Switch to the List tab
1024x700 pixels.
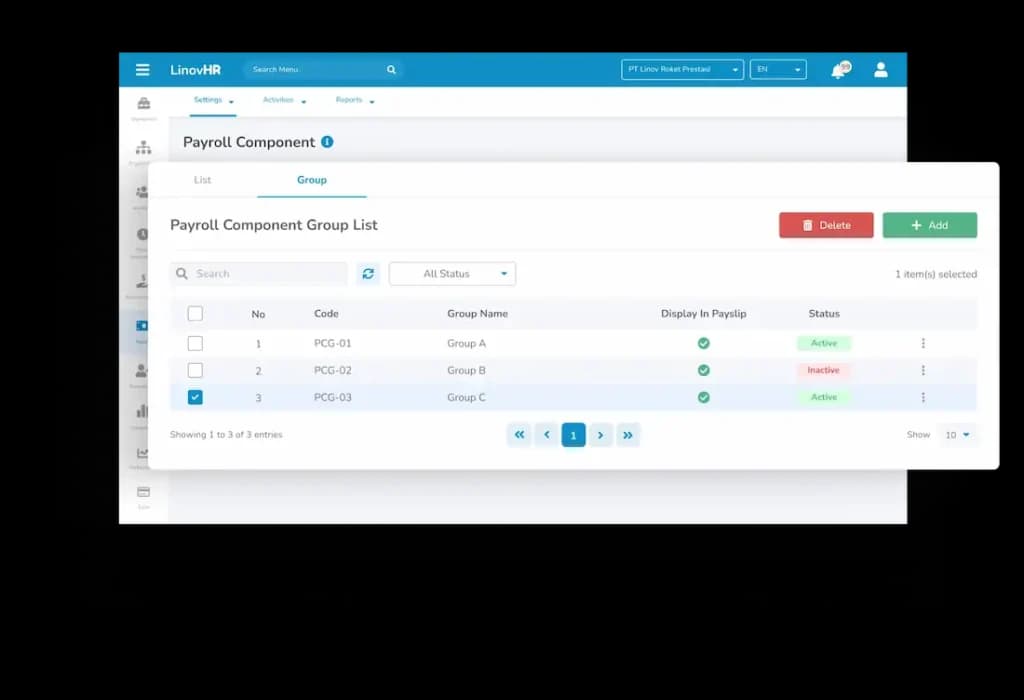pos(202,180)
